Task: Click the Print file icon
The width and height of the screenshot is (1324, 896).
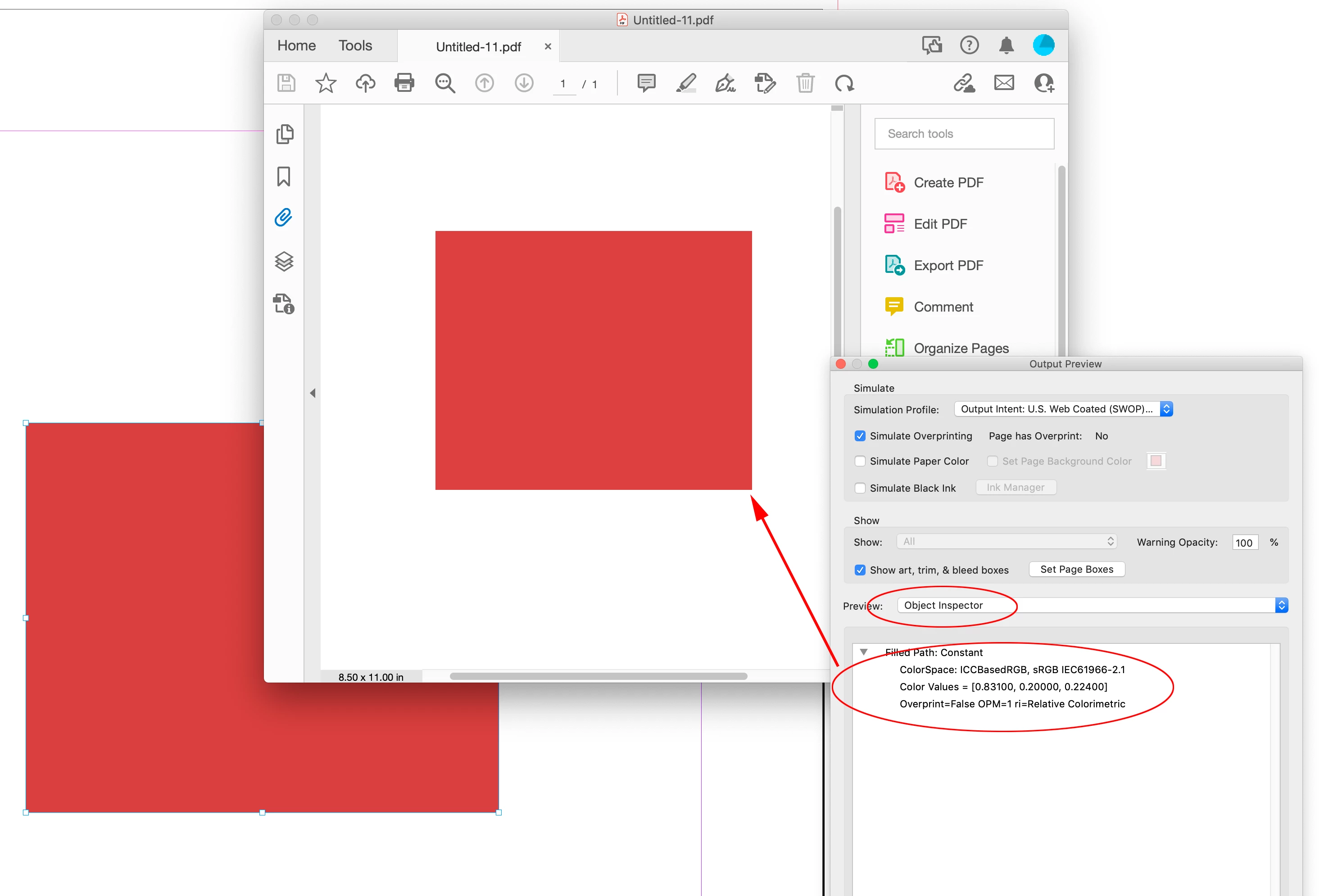Action: 404,83
